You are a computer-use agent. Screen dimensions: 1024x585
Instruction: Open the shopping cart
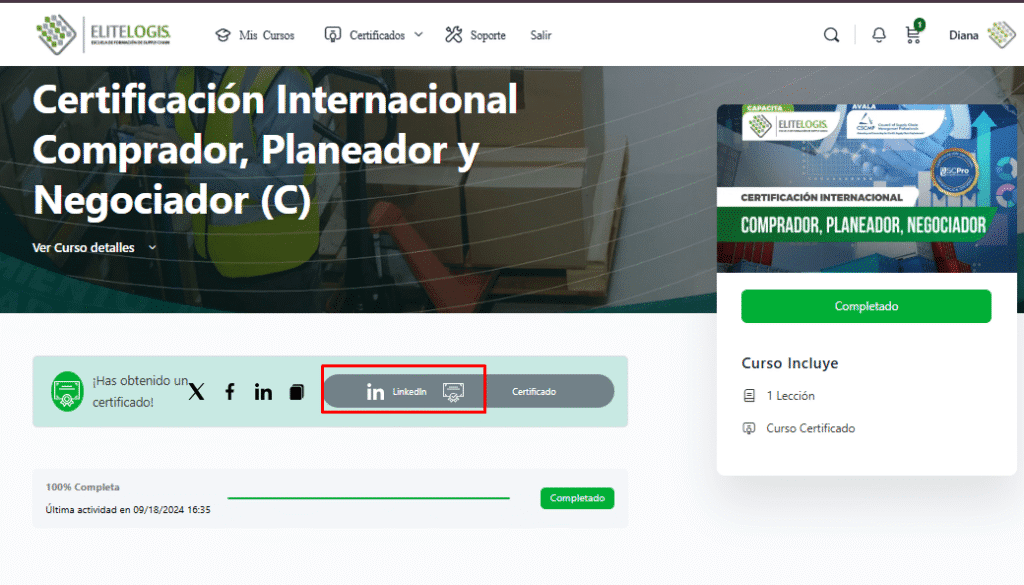click(x=913, y=35)
